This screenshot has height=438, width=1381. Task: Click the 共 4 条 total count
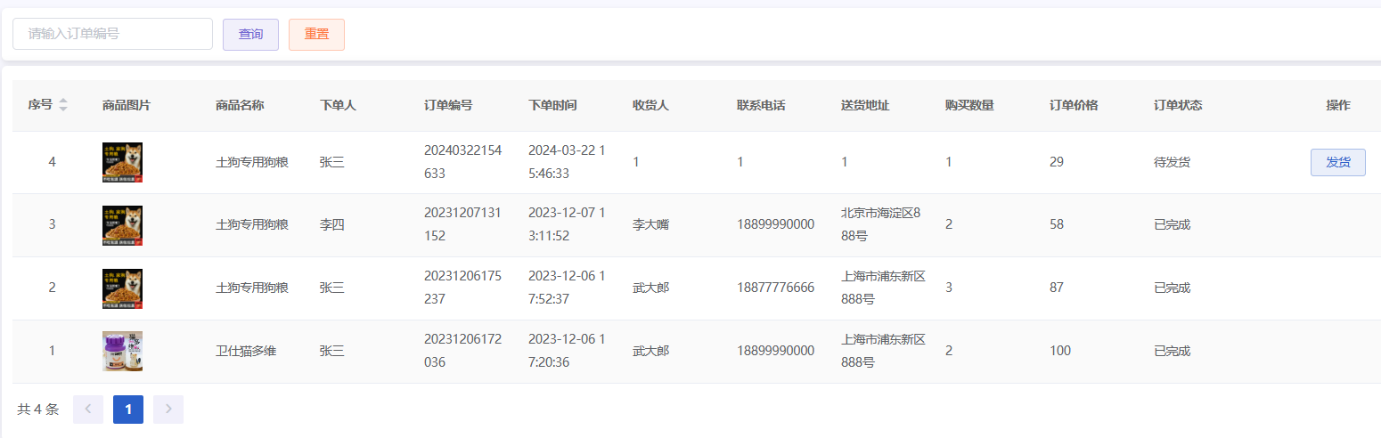[x=38, y=409]
